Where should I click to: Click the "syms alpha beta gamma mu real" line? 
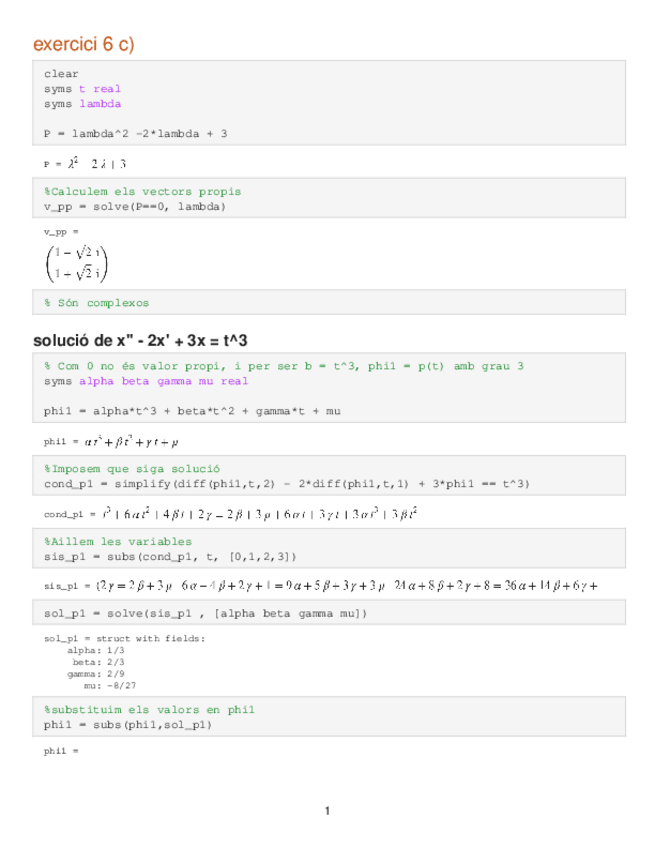(x=146, y=381)
